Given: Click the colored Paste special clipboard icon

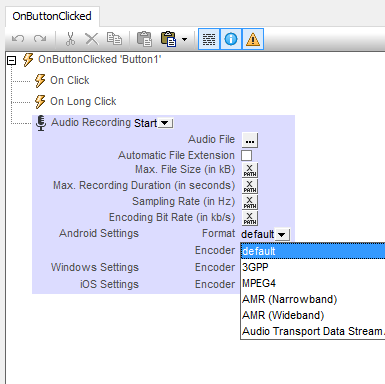Looking at the screenshot, I should (169, 39).
